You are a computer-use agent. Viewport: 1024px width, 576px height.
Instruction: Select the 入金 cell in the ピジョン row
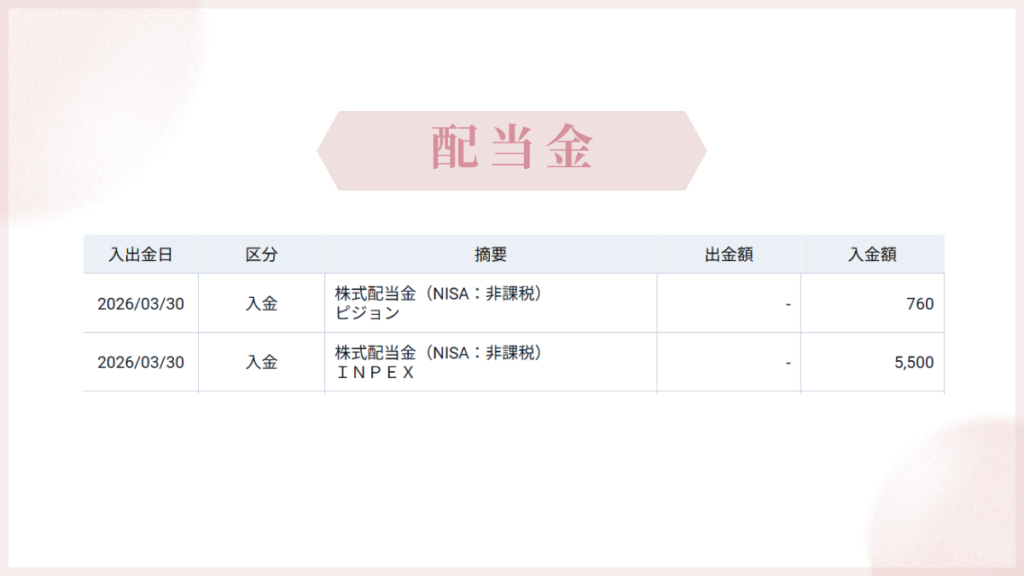[261, 304]
